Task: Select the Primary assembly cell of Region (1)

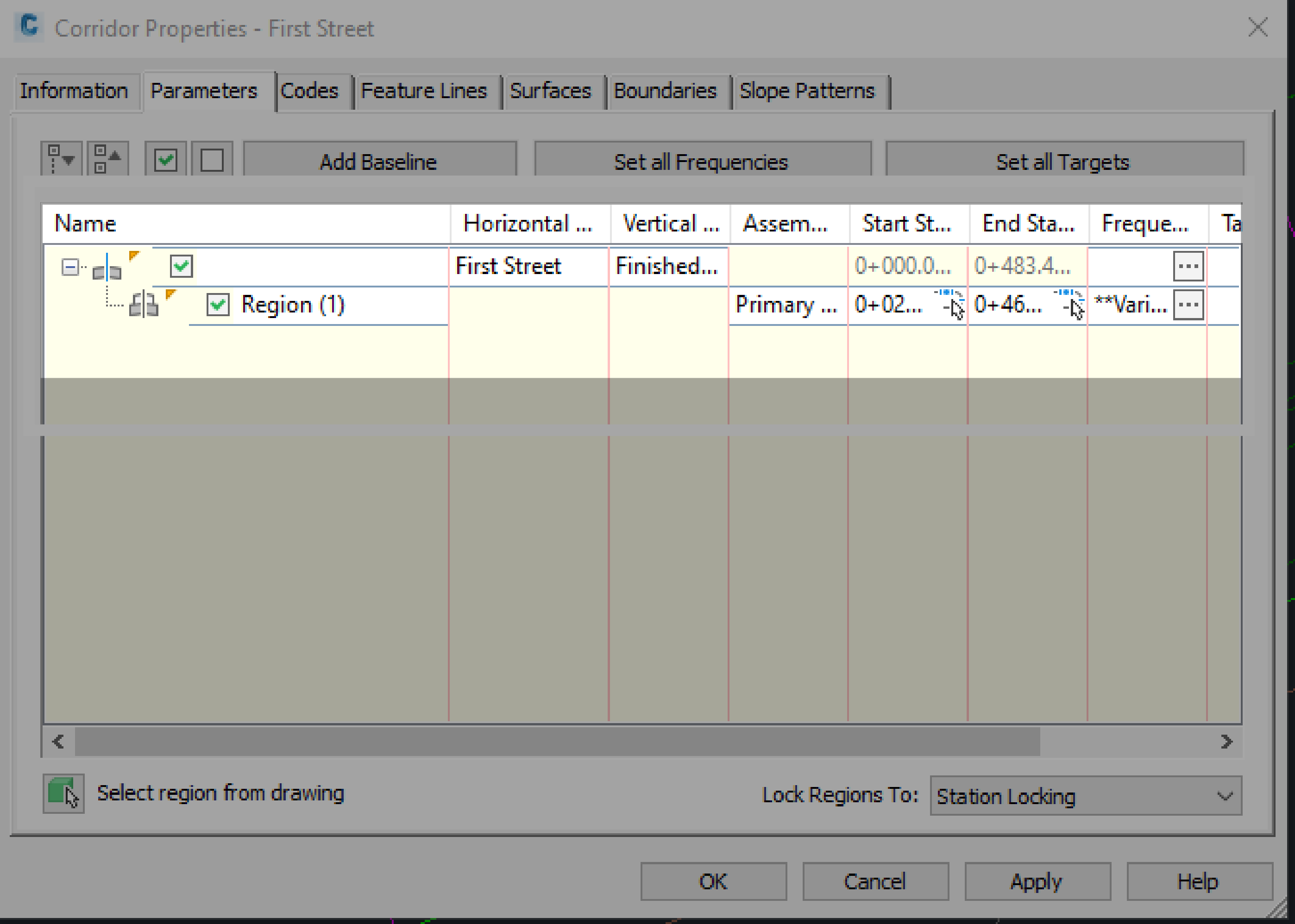Action: click(x=786, y=305)
